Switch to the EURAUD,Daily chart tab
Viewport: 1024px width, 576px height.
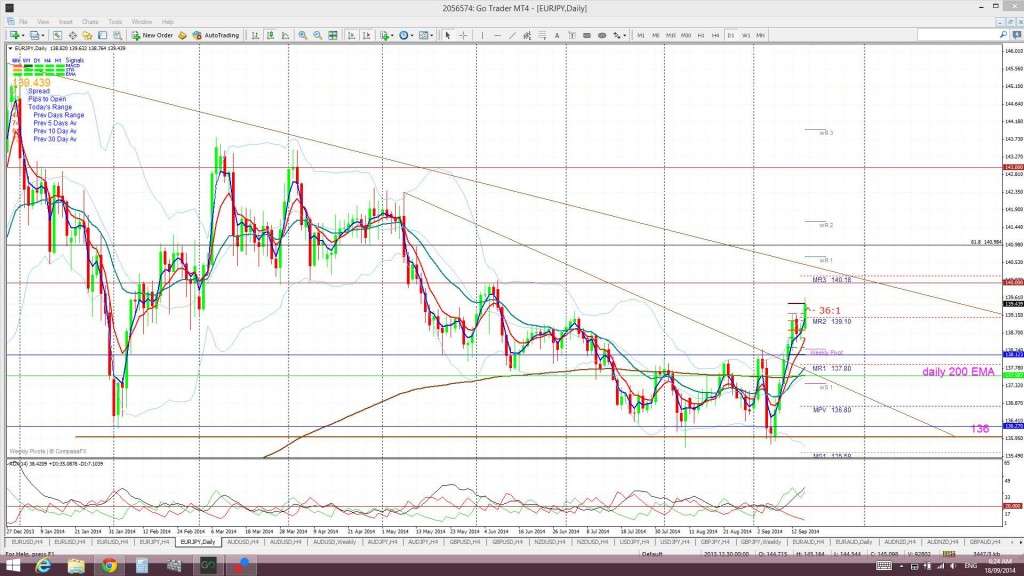pyautogui.click(x=854, y=542)
